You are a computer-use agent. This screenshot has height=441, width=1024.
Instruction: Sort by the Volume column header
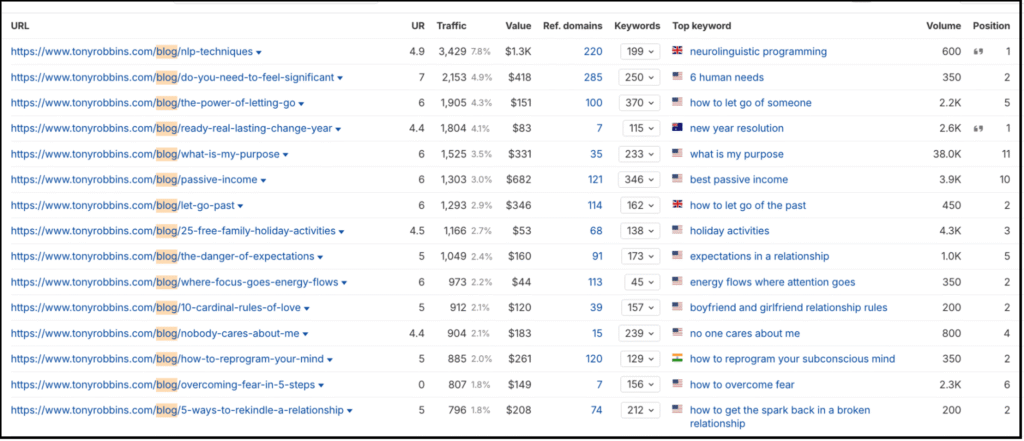(x=944, y=26)
